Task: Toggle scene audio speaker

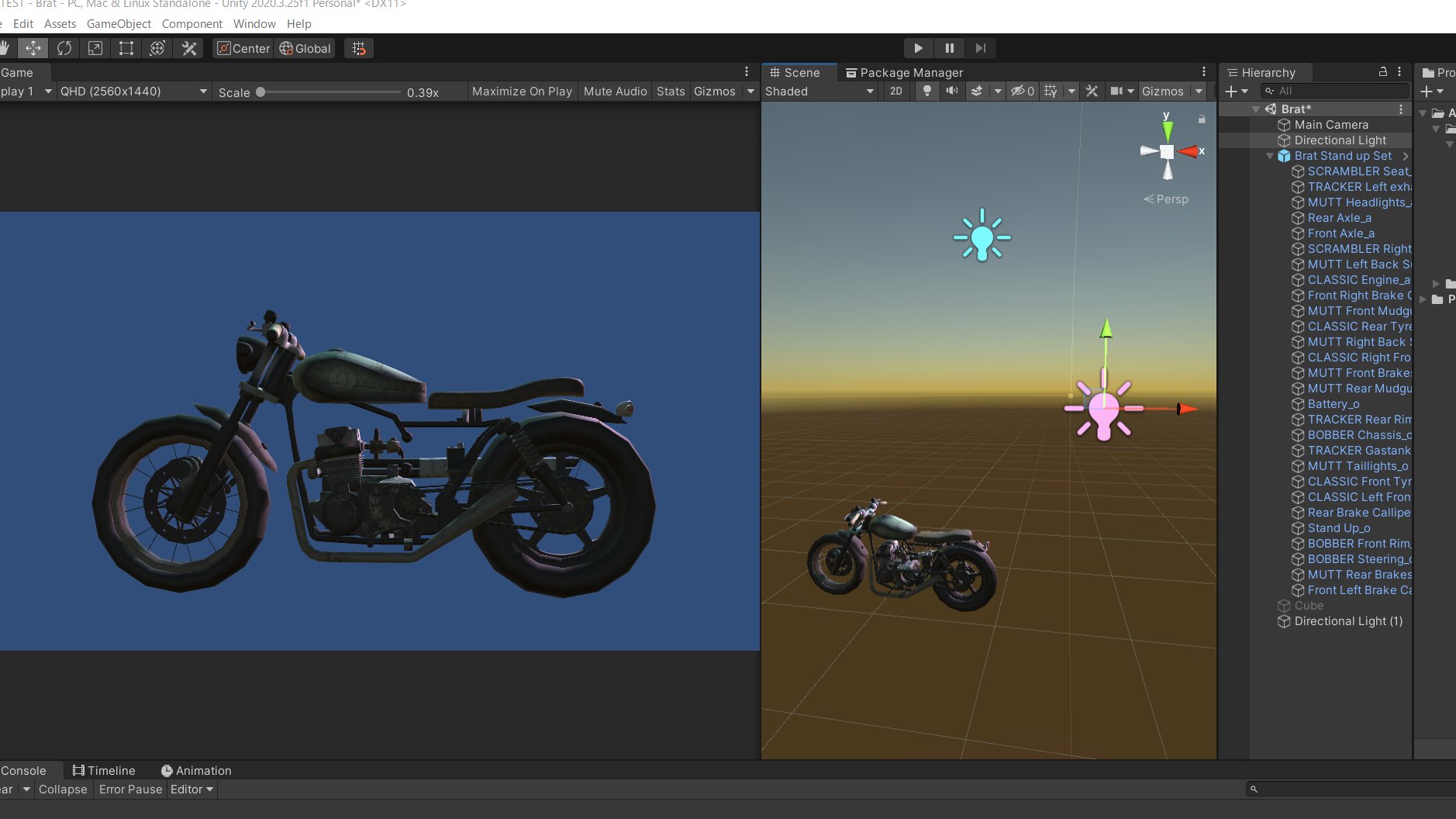Action: click(x=951, y=91)
